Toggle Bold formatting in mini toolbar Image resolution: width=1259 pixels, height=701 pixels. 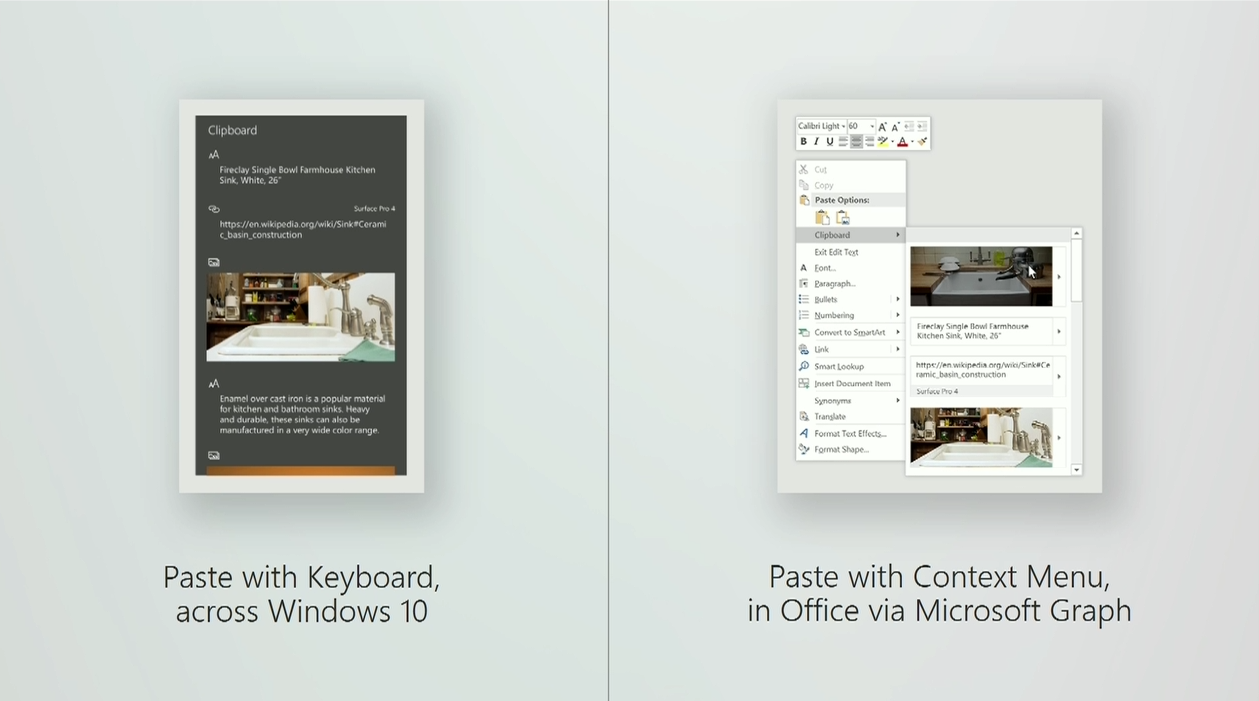pyautogui.click(x=803, y=142)
